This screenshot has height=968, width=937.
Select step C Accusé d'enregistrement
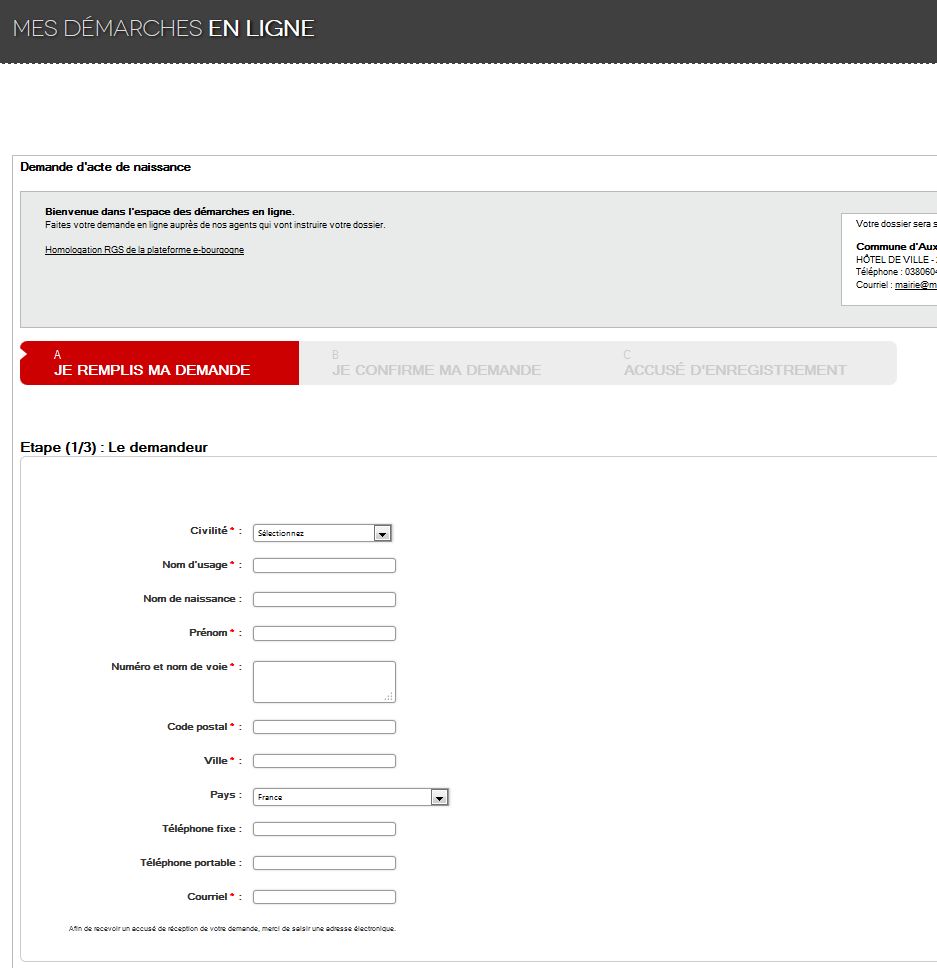735,363
